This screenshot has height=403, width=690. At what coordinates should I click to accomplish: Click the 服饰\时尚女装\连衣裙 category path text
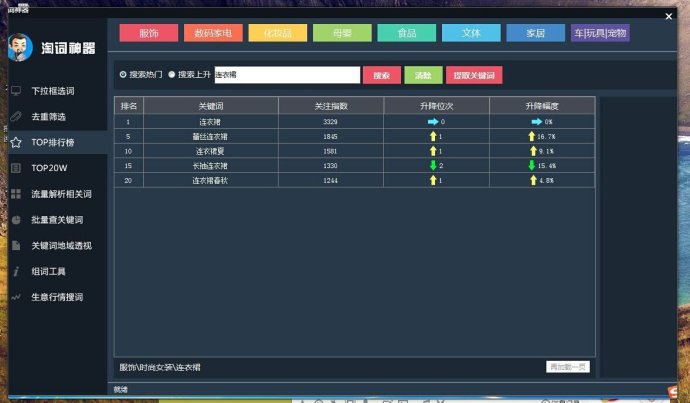click(160, 367)
